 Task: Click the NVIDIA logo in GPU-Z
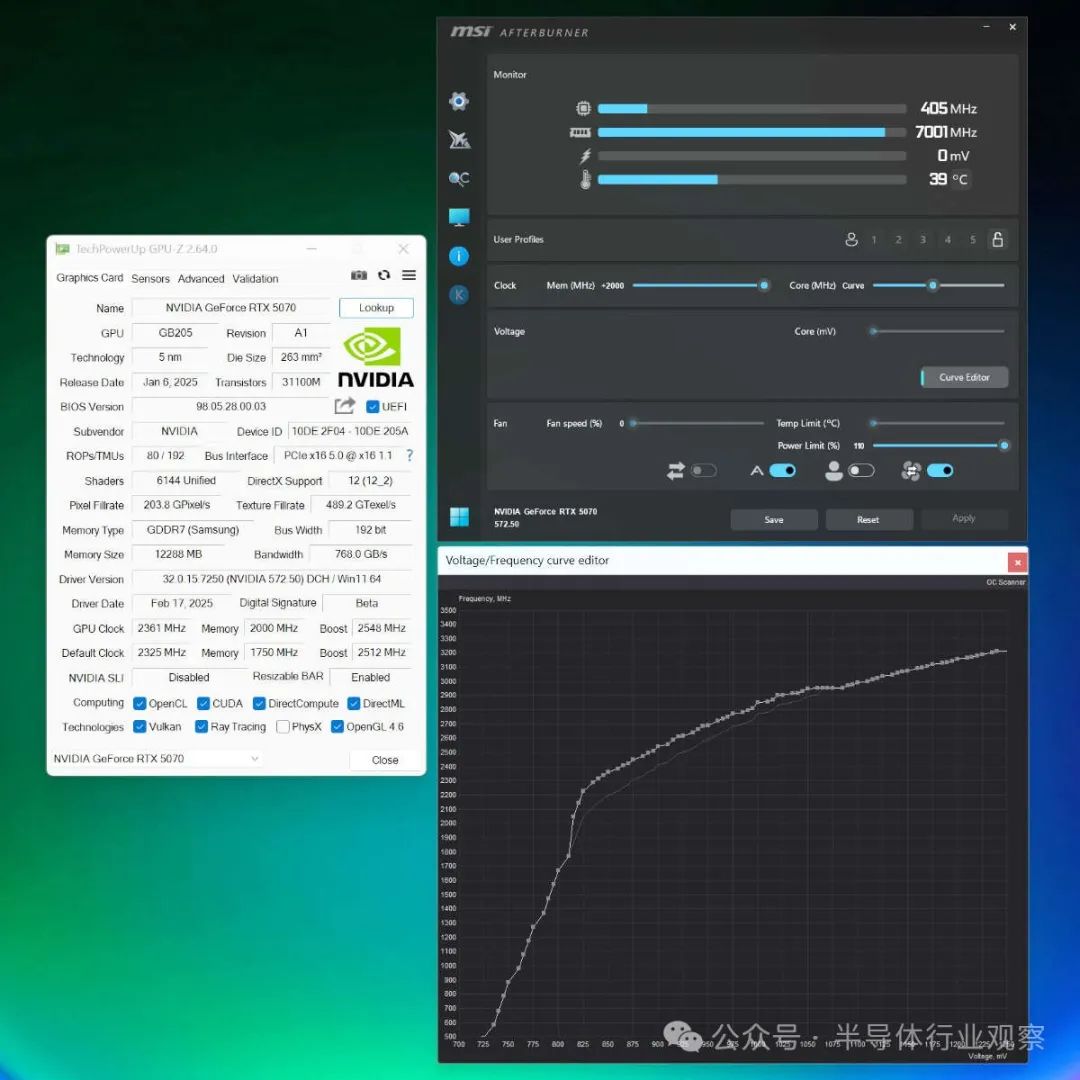point(375,357)
